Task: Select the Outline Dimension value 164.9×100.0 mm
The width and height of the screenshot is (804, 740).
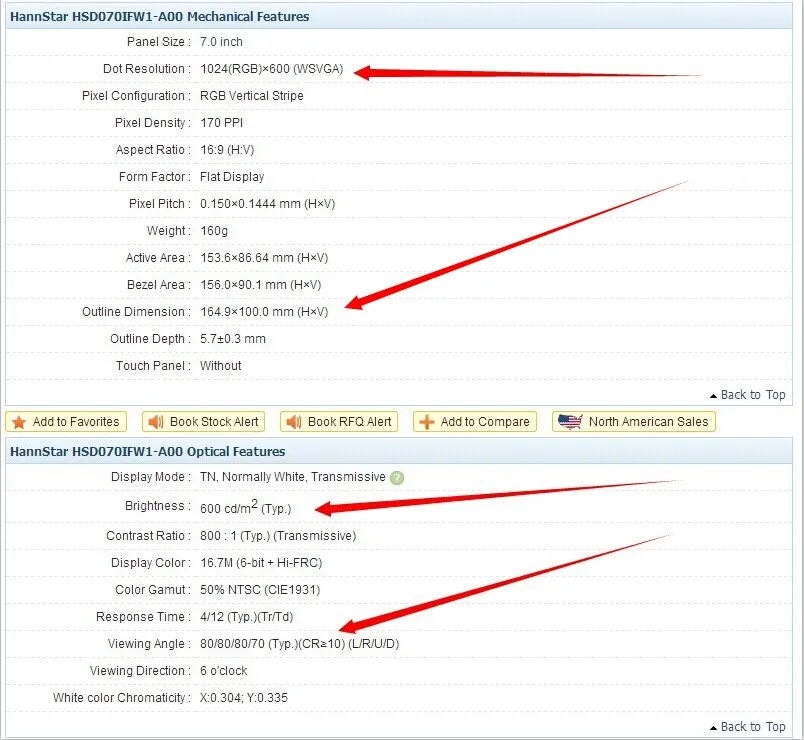Action: 247,312
